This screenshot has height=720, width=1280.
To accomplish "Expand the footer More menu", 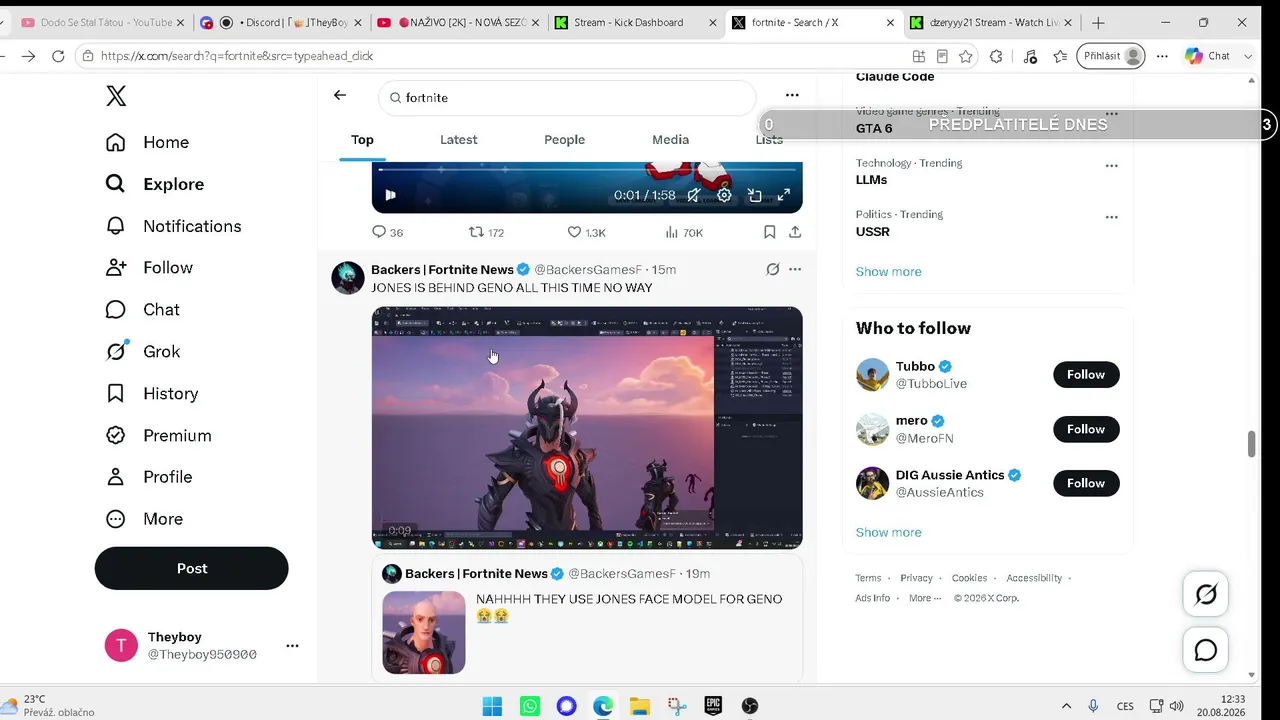I will [x=924, y=598].
